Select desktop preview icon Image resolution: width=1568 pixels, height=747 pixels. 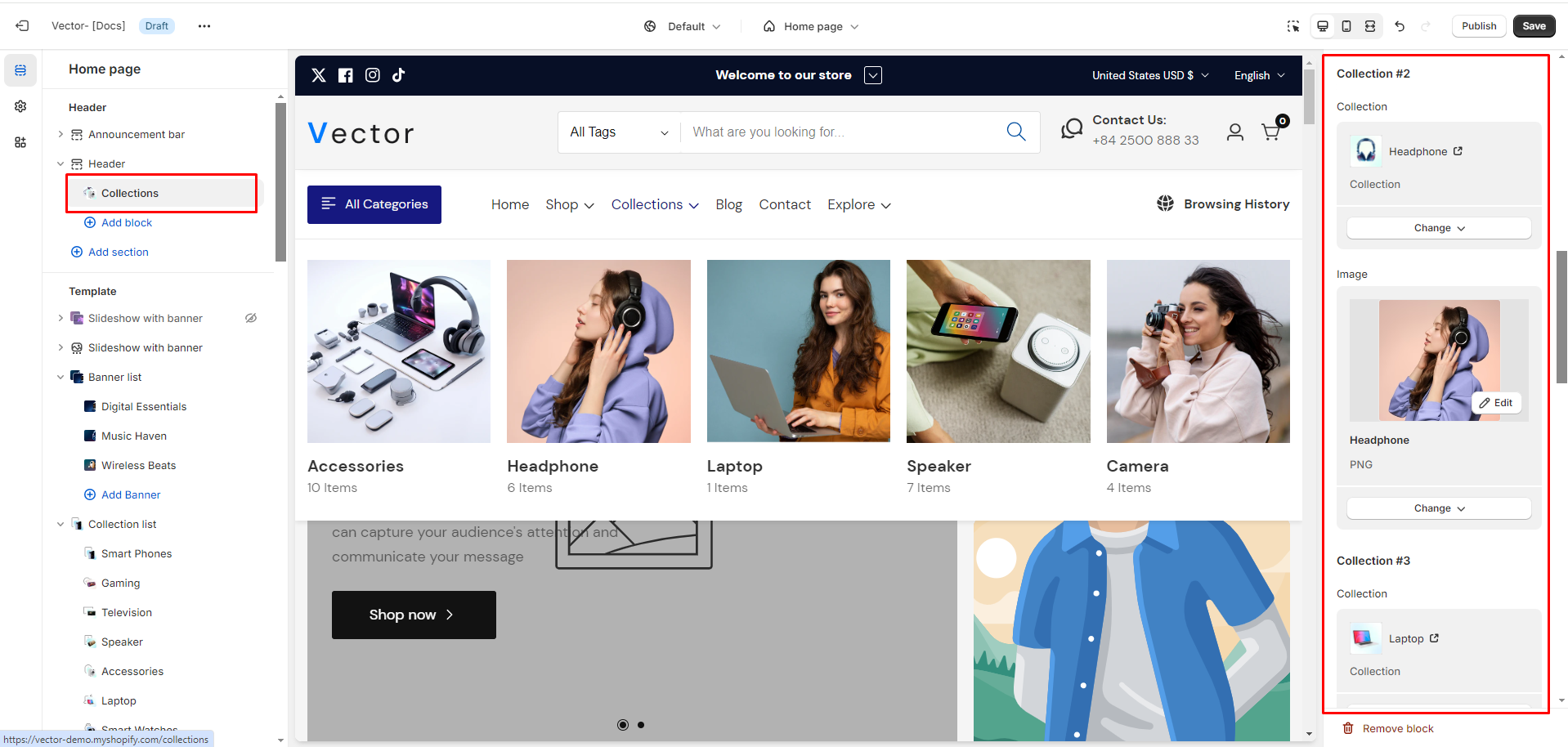1322,26
